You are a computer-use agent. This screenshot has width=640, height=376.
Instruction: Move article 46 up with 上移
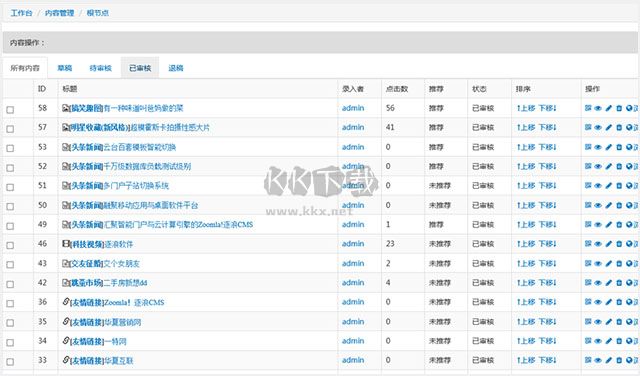click(x=526, y=244)
